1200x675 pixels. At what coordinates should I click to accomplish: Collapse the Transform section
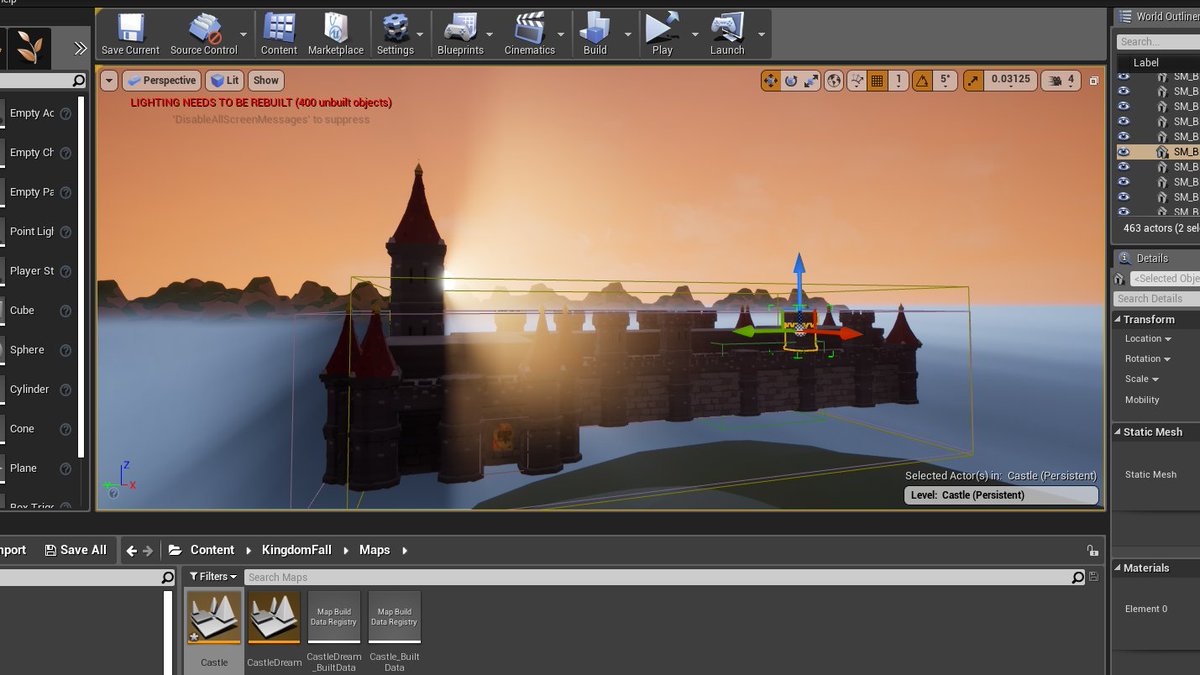click(x=1117, y=320)
